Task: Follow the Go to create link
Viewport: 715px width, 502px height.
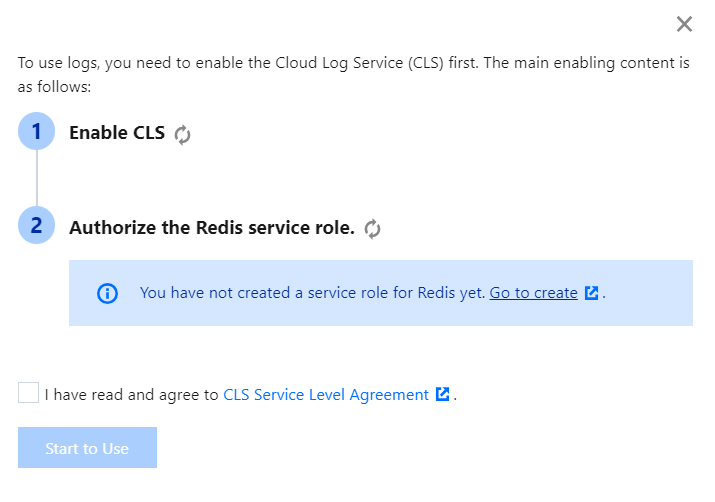Action: (533, 293)
